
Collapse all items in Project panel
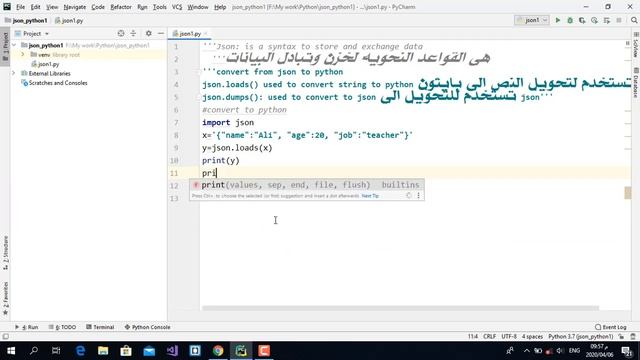pyautogui.click(x=133, y=33)
